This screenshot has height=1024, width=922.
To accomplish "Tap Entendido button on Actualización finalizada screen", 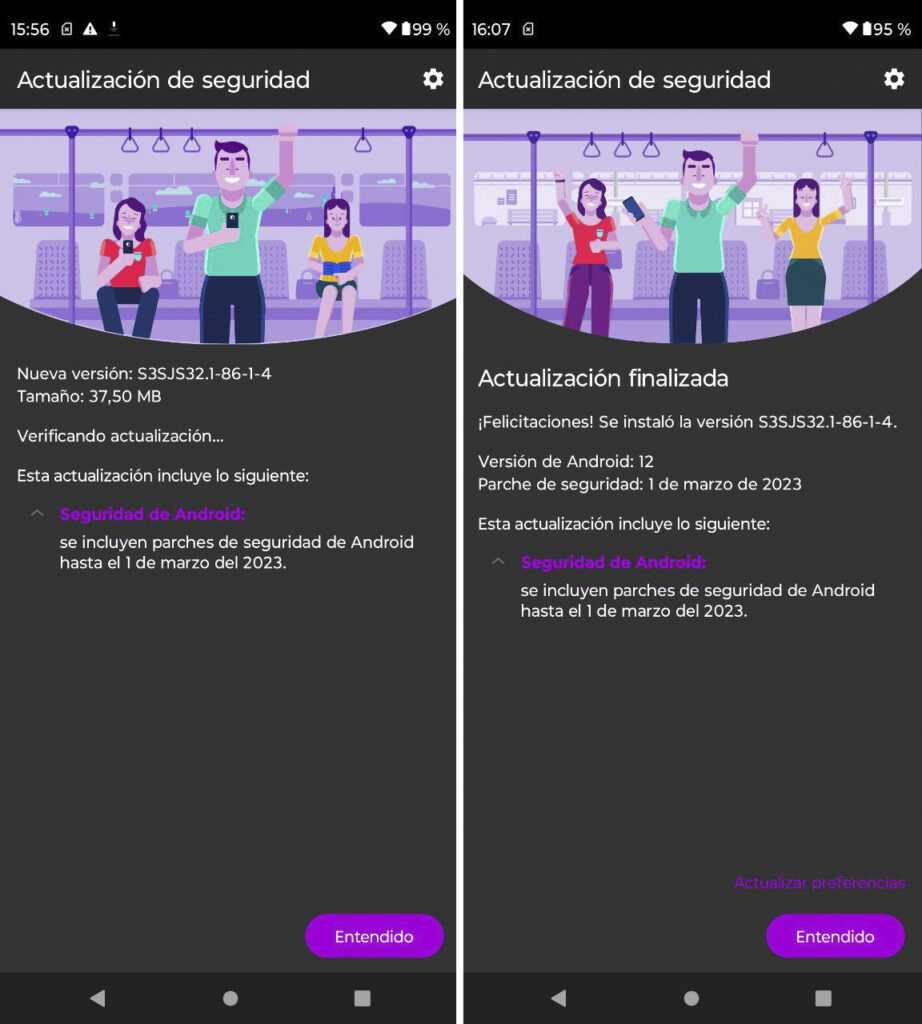I will (x=835, y=936).
